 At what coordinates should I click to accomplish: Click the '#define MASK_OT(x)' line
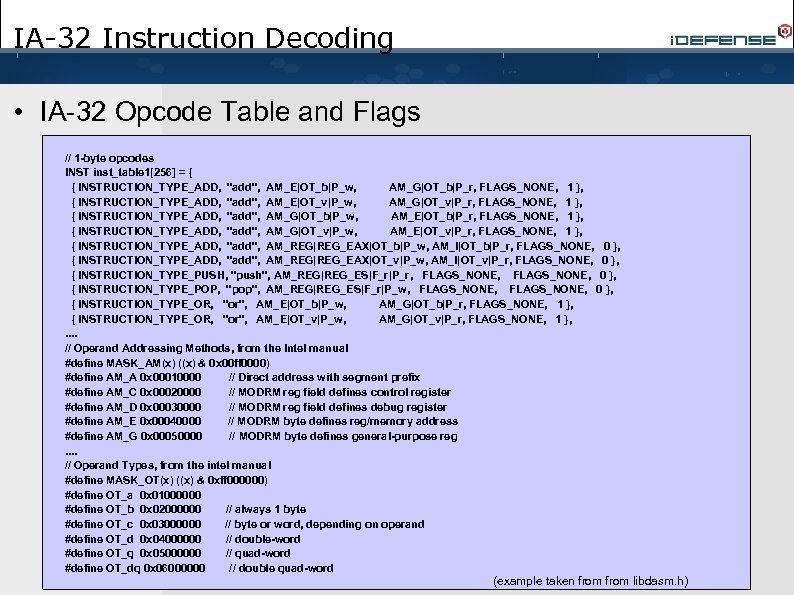tap(166, 480)
